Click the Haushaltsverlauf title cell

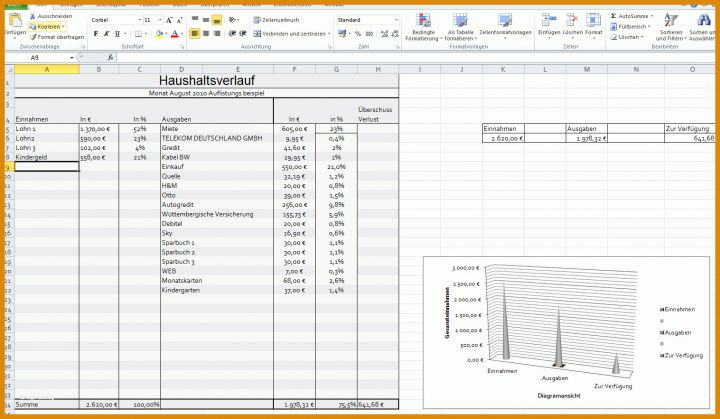click(x=207, y=80)
